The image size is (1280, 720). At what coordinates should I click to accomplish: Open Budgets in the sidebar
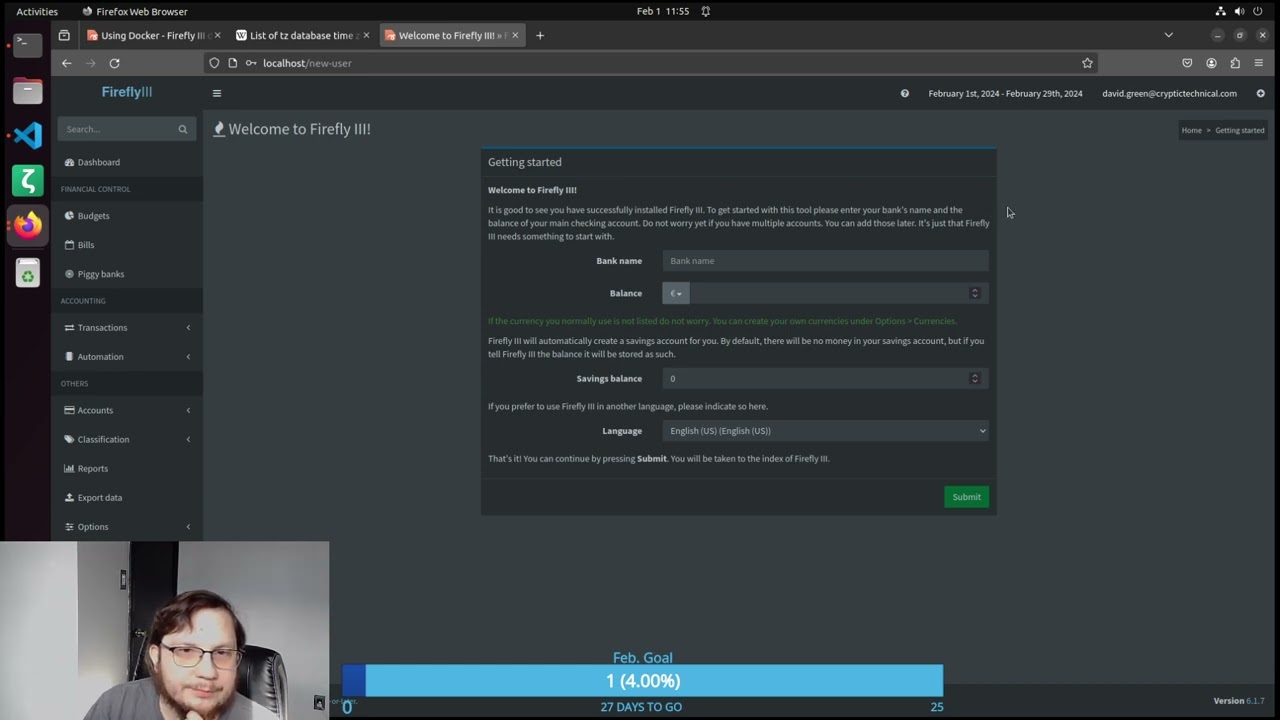point(127,216)
